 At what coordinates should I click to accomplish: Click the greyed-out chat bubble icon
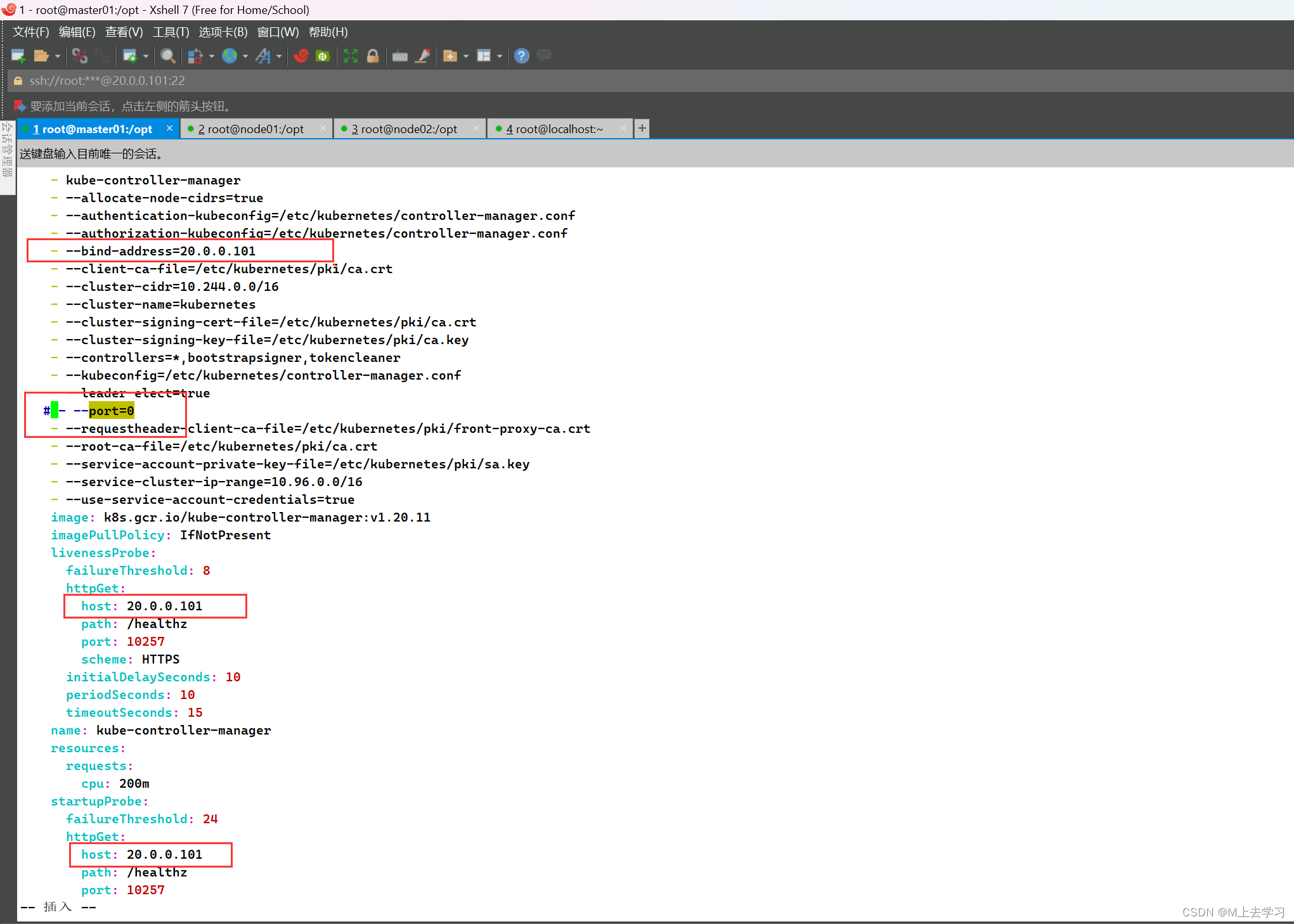pos(544,56)
